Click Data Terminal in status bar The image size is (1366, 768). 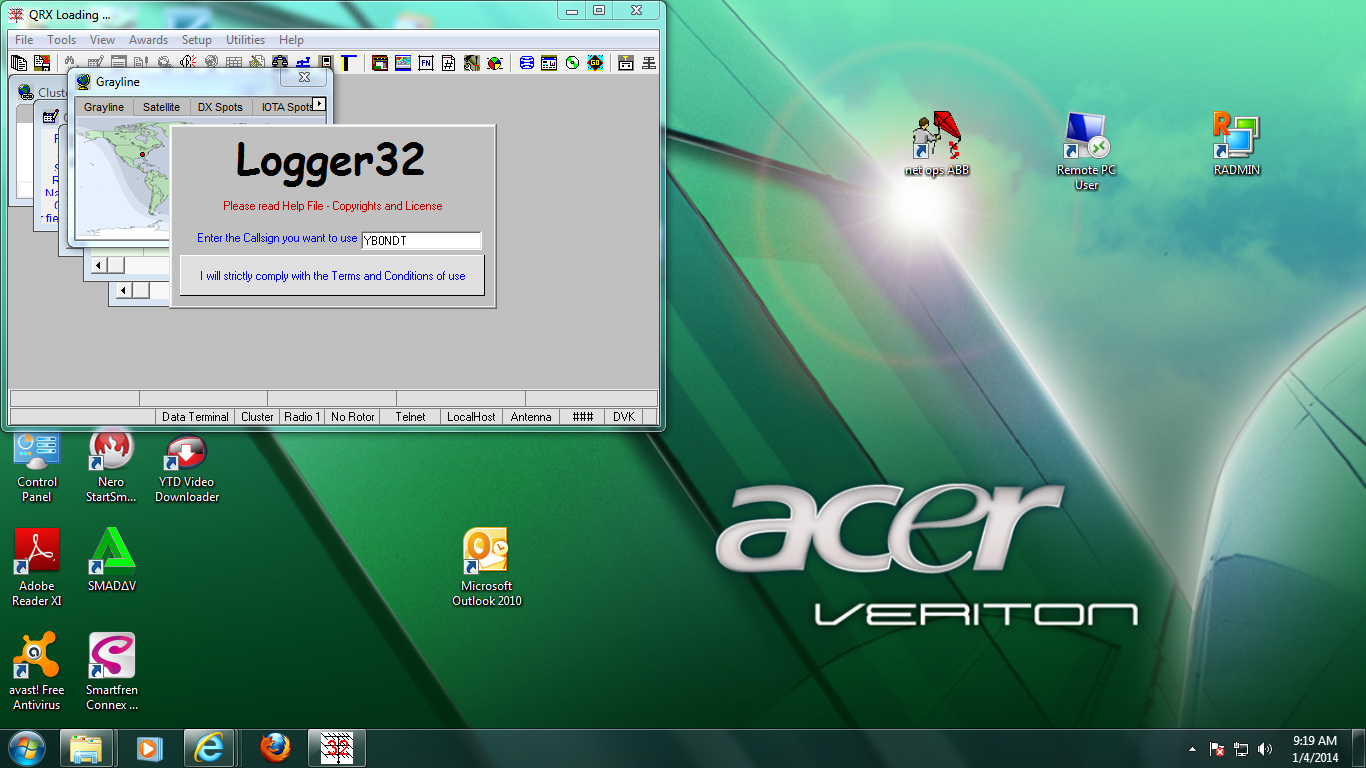coord(195,417)
